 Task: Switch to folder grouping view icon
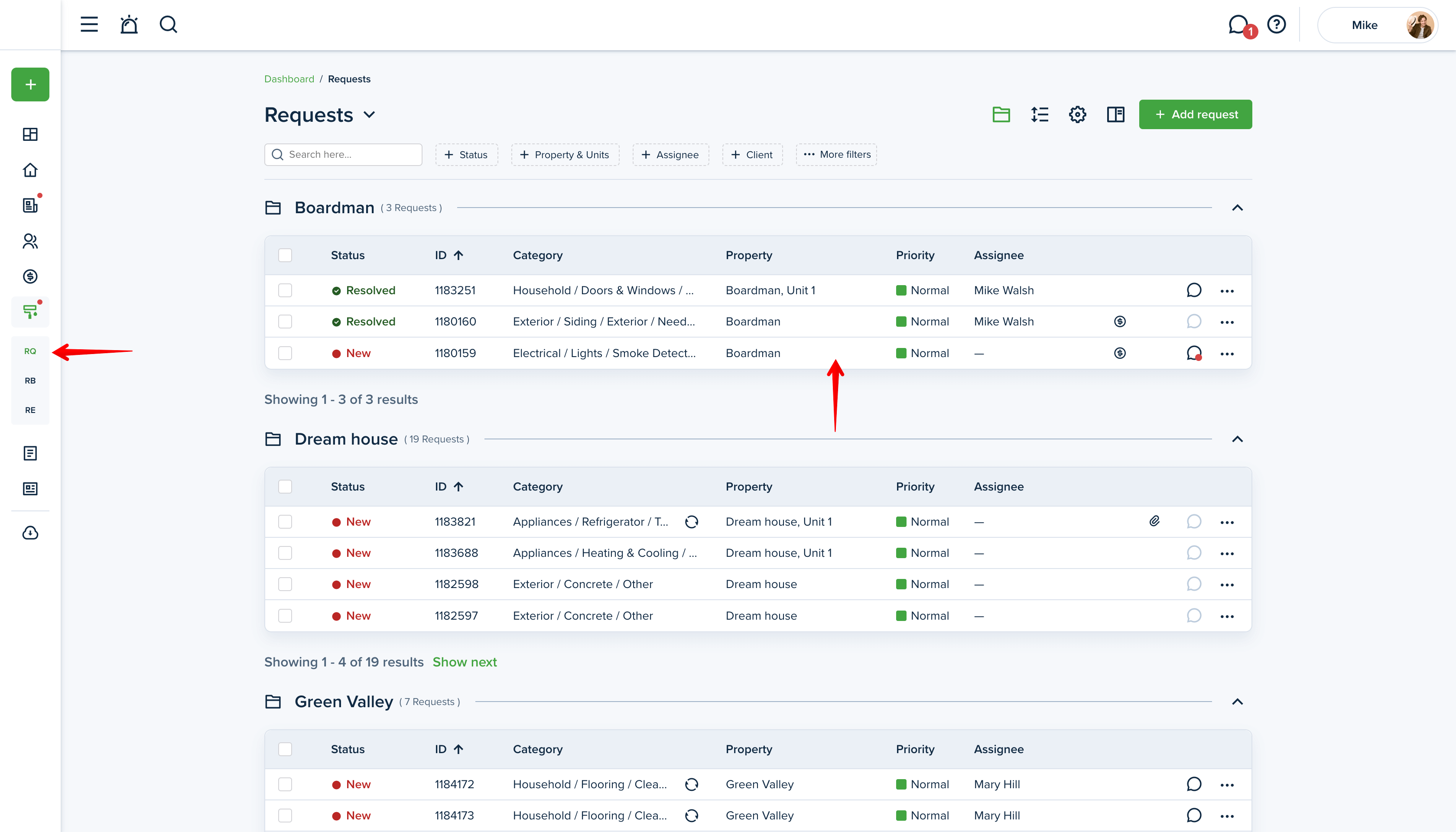[x=1001, y=114]
